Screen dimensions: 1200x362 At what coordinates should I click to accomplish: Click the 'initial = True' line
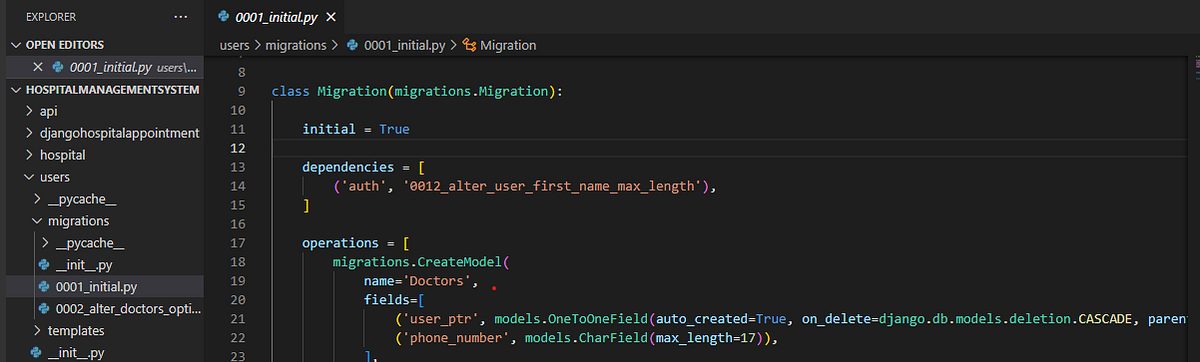[356, 130]
